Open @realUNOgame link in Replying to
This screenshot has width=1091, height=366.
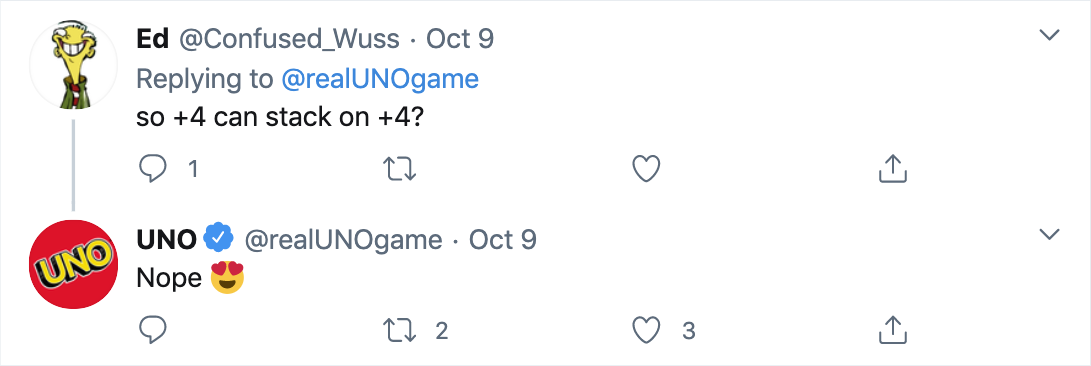click(x=380, y=79)
